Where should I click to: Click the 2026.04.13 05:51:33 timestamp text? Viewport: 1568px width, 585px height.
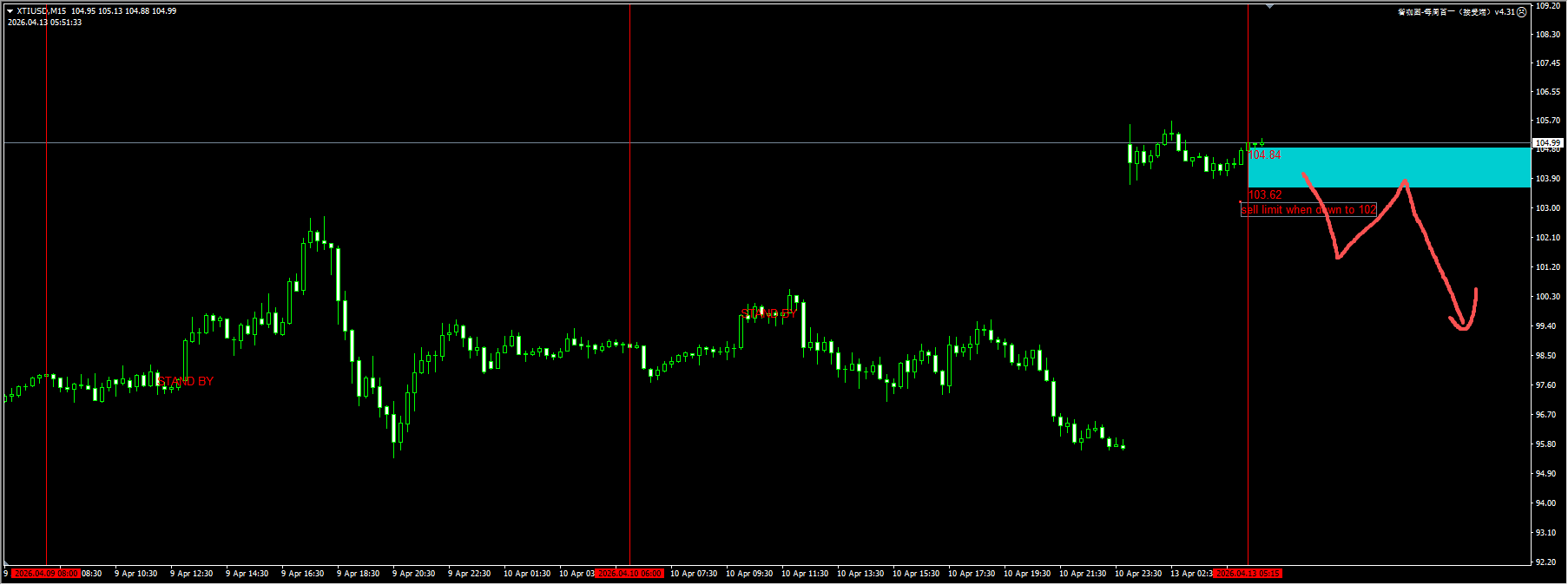click(45, 23)
